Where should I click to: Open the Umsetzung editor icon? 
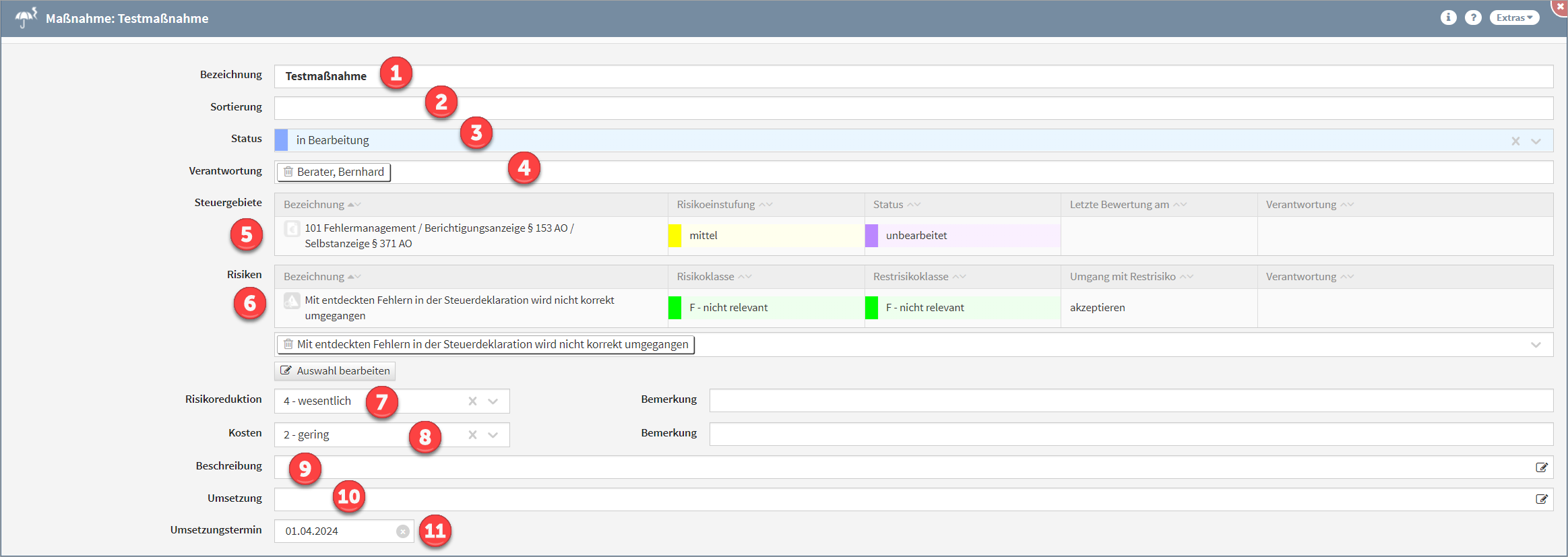click(x=1541, y=499)
